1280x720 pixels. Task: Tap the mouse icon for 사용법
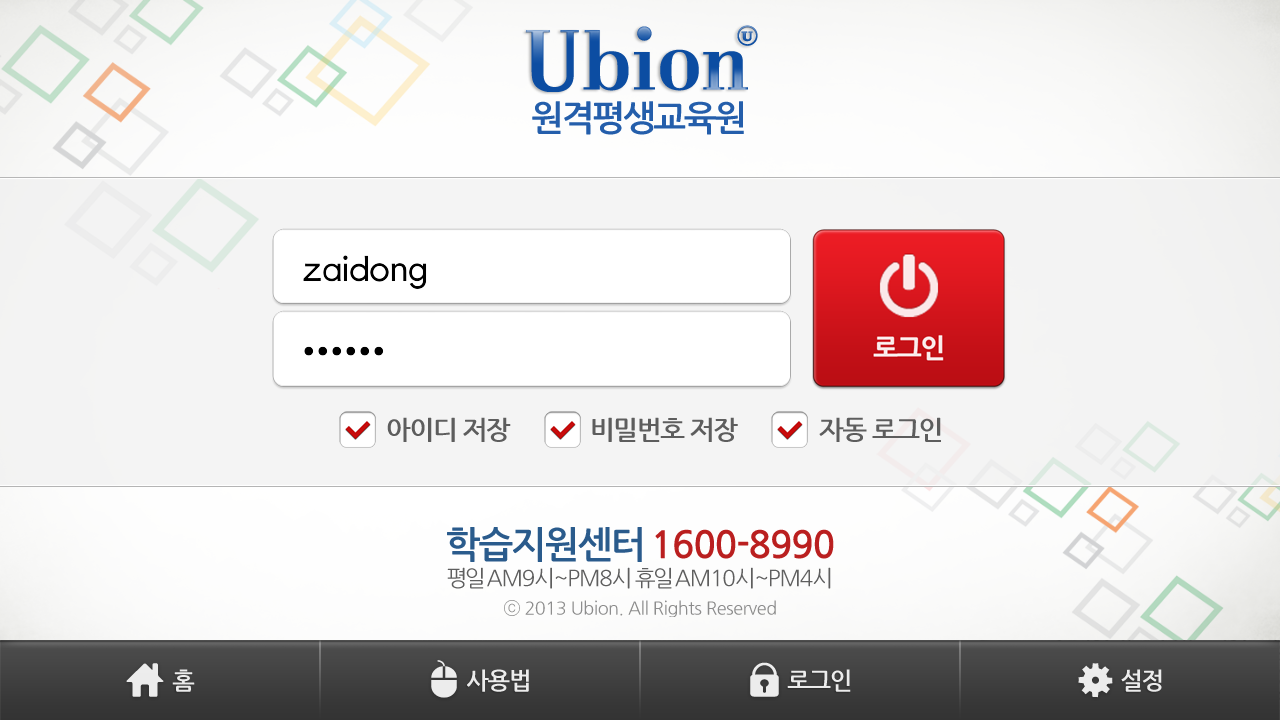[443, 680]
